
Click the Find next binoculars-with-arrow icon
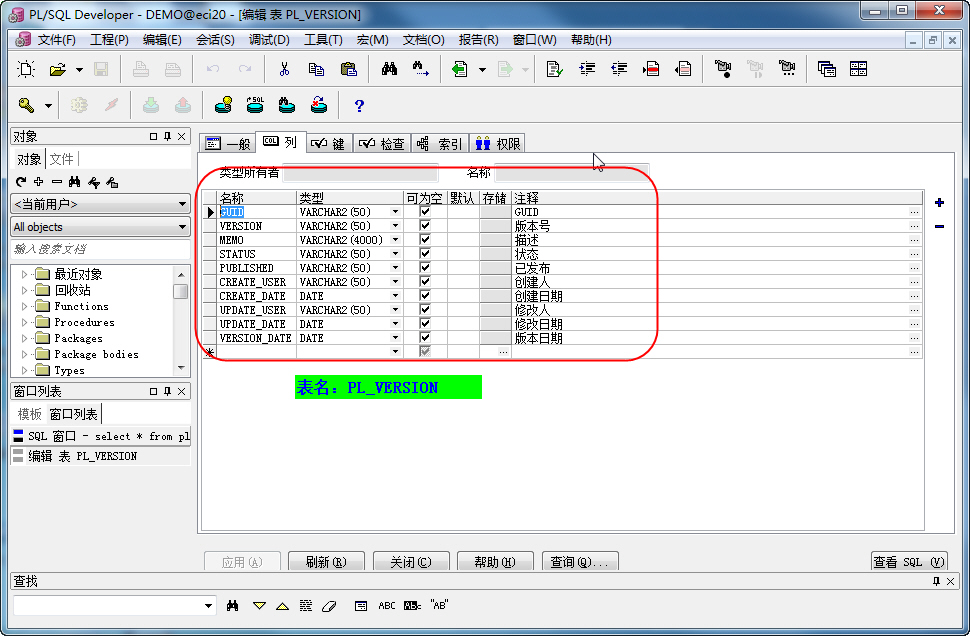tap(421, 69)
